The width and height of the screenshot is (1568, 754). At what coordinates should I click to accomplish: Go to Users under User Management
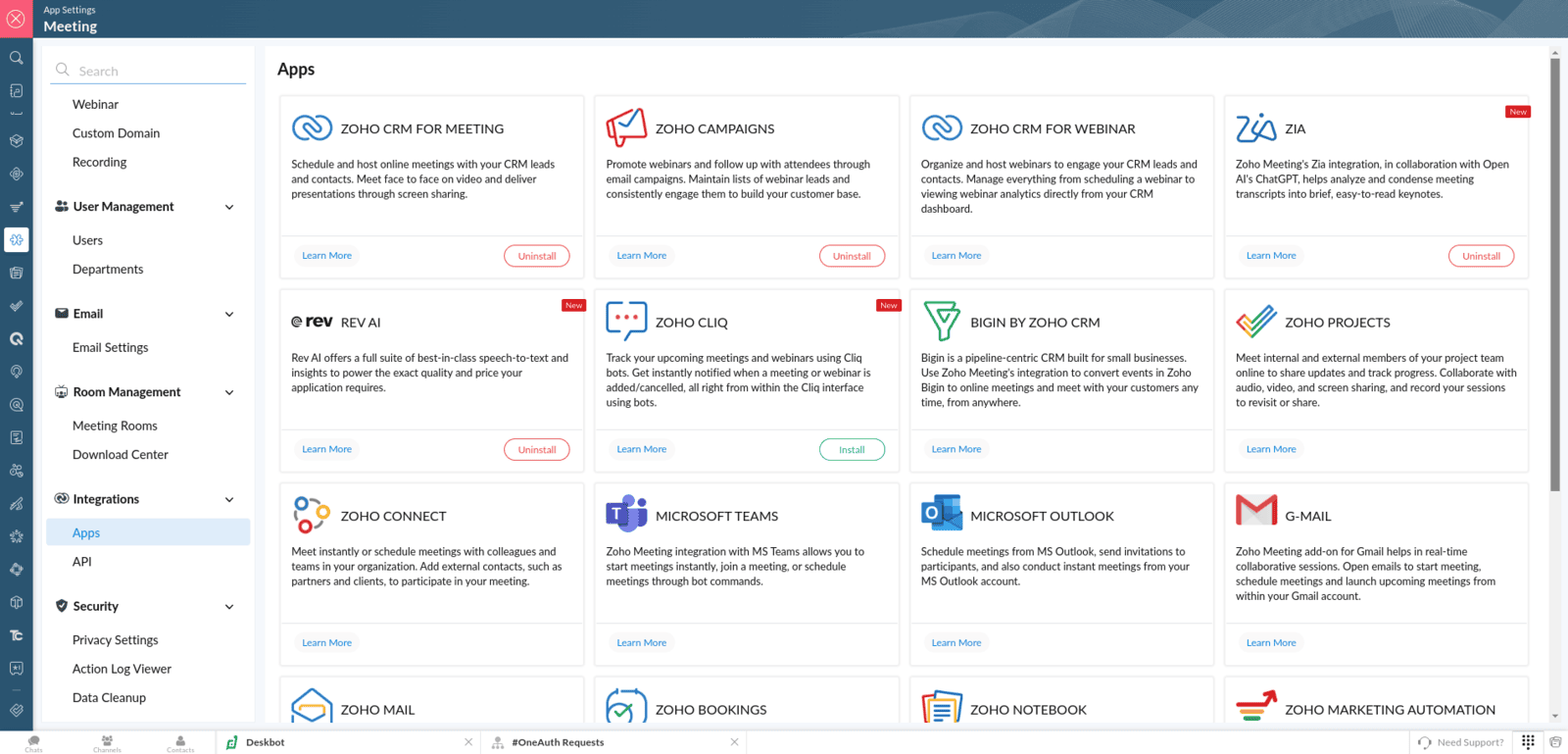pos(87,240)
